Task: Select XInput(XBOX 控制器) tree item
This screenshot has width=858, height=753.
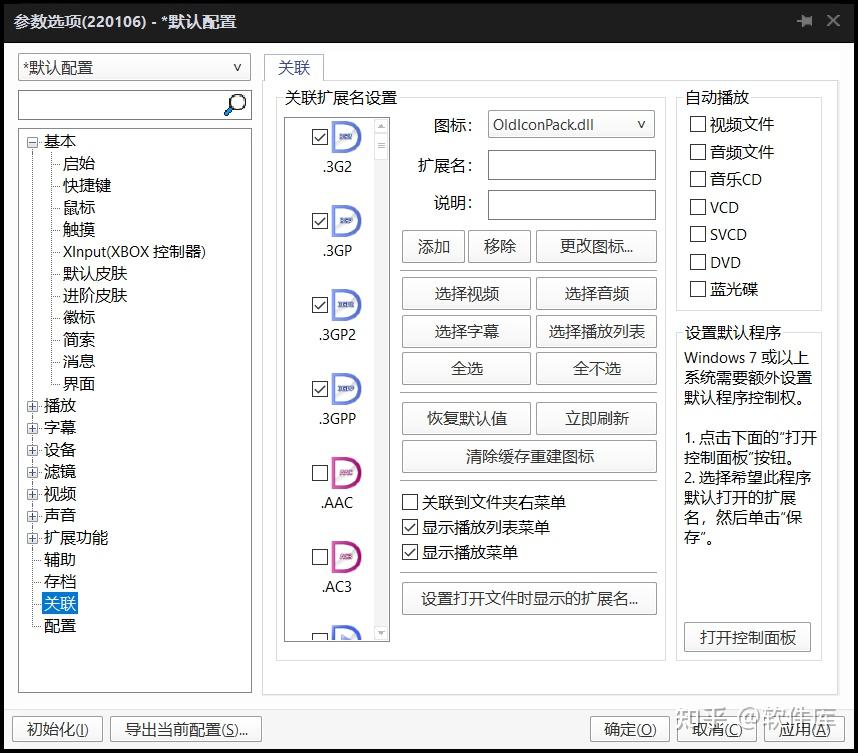Action: click(134, 252)
